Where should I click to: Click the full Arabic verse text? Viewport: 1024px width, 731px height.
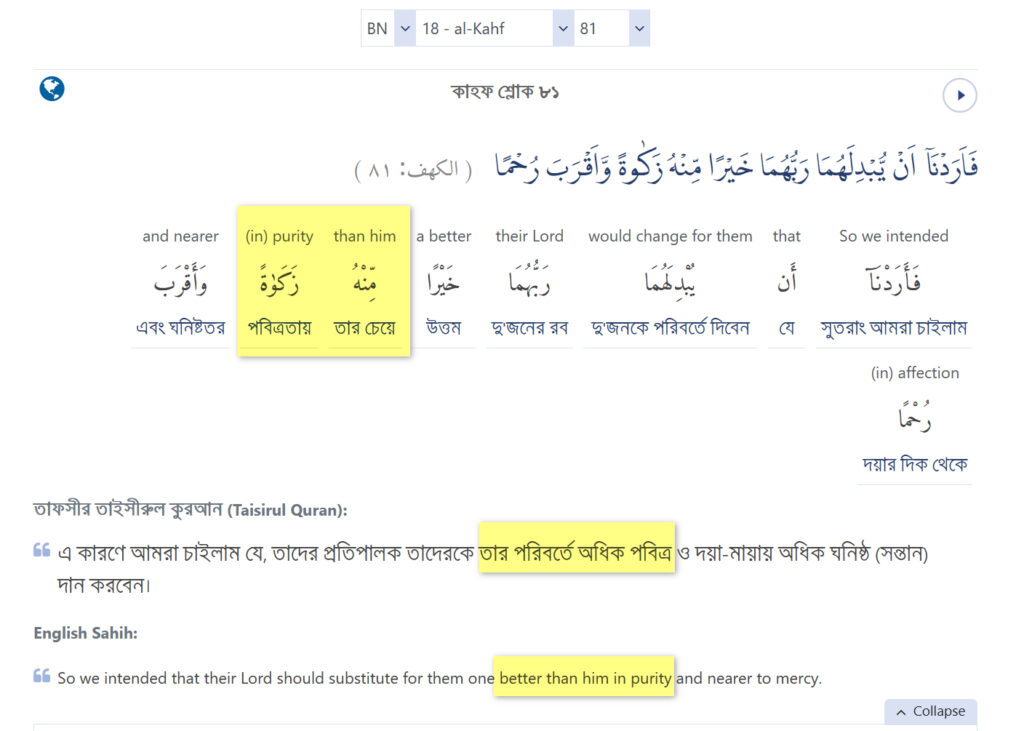(x=736, y=165)
